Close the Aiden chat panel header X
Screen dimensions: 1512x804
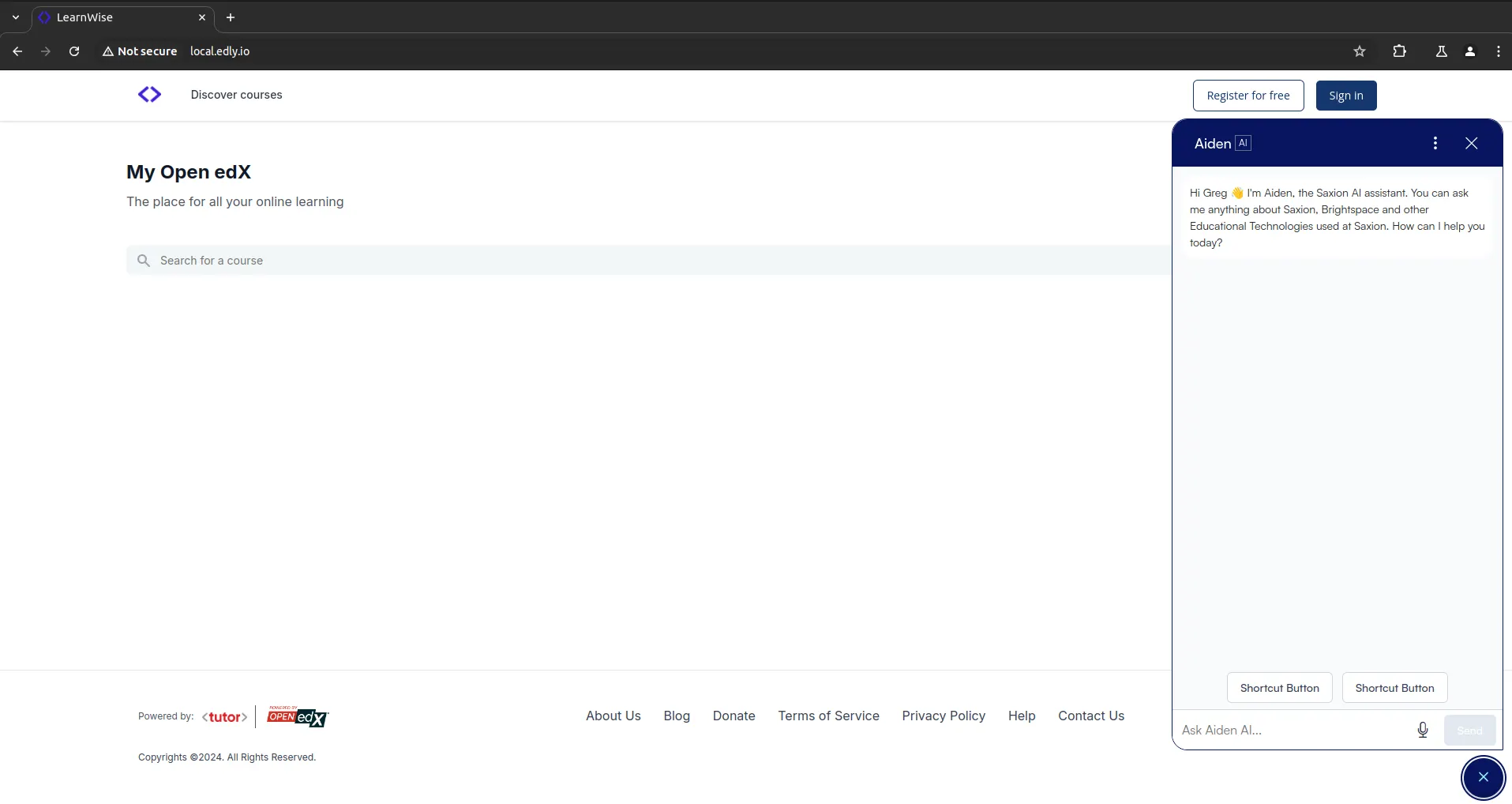point(1472,143)
